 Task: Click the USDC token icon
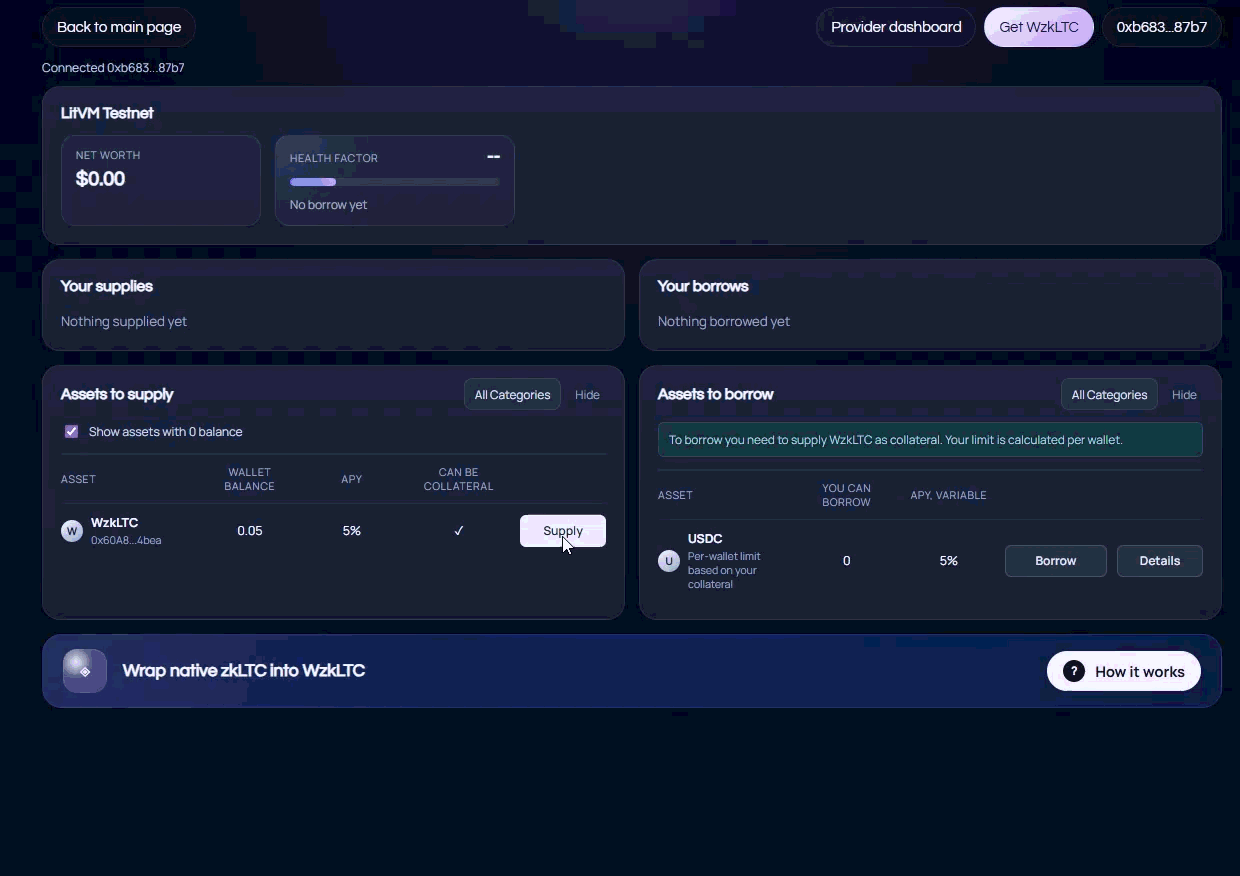click(668, 561)
